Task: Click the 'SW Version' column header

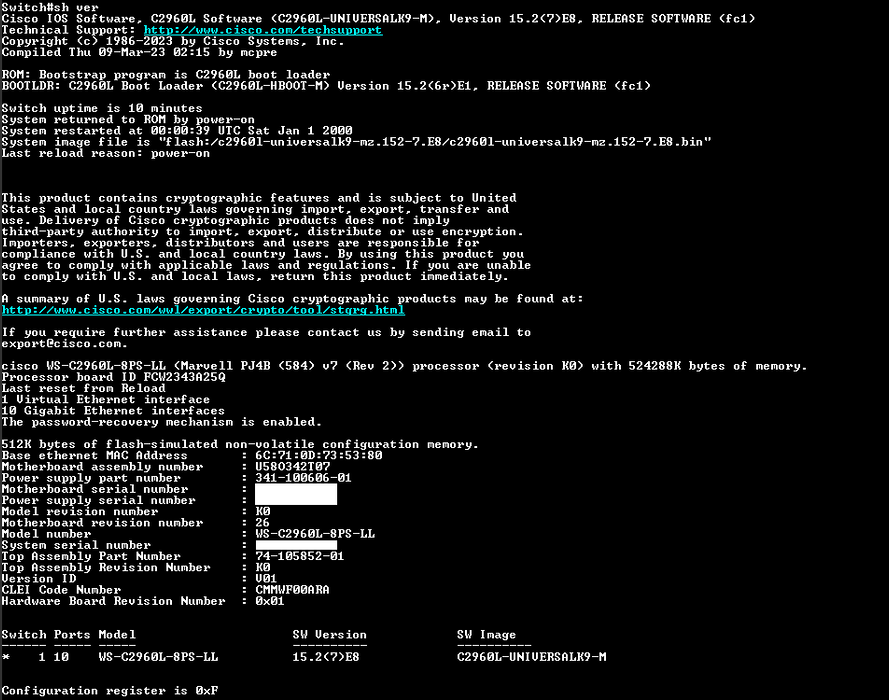Action: 329,635
